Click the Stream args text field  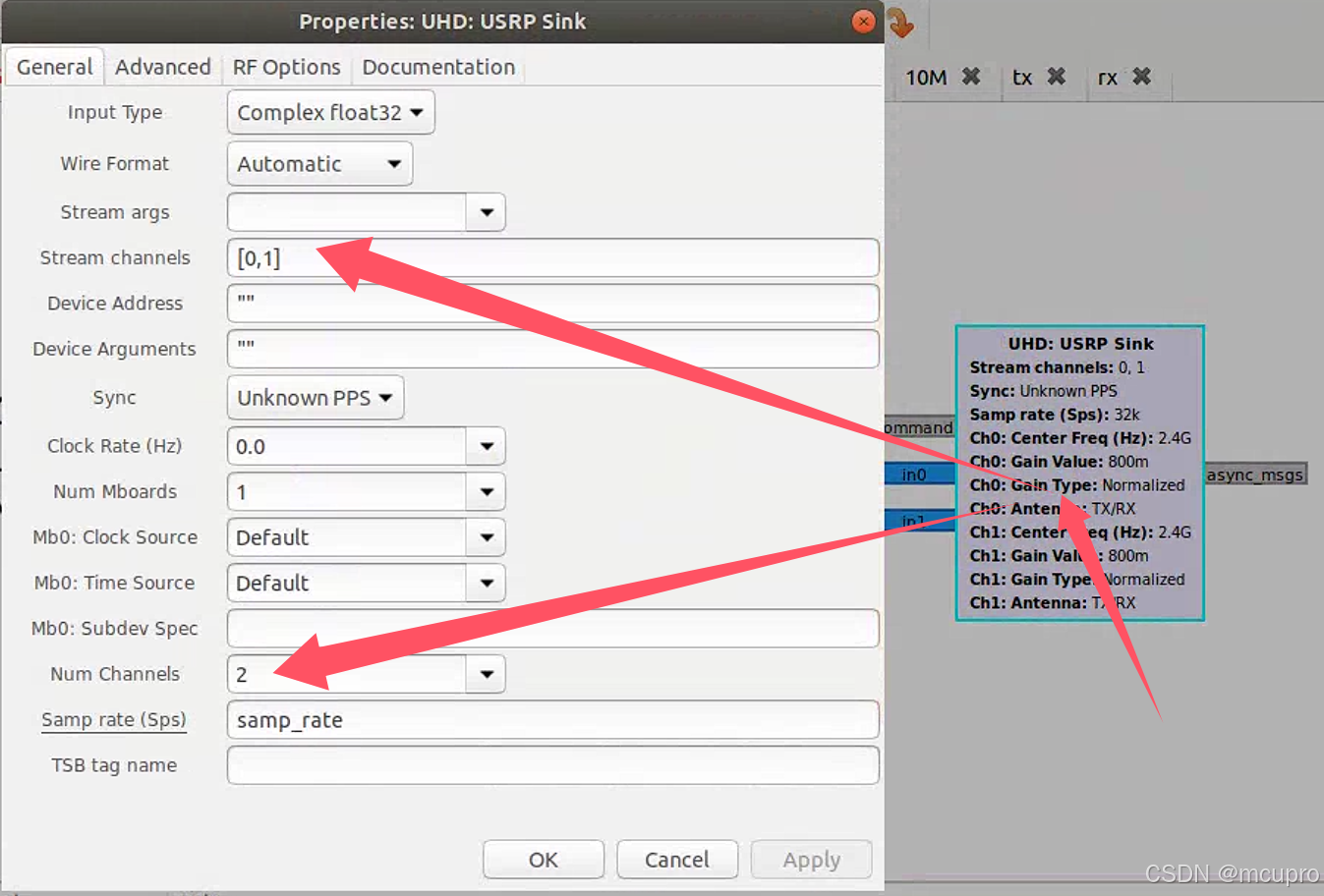(347, 212)
